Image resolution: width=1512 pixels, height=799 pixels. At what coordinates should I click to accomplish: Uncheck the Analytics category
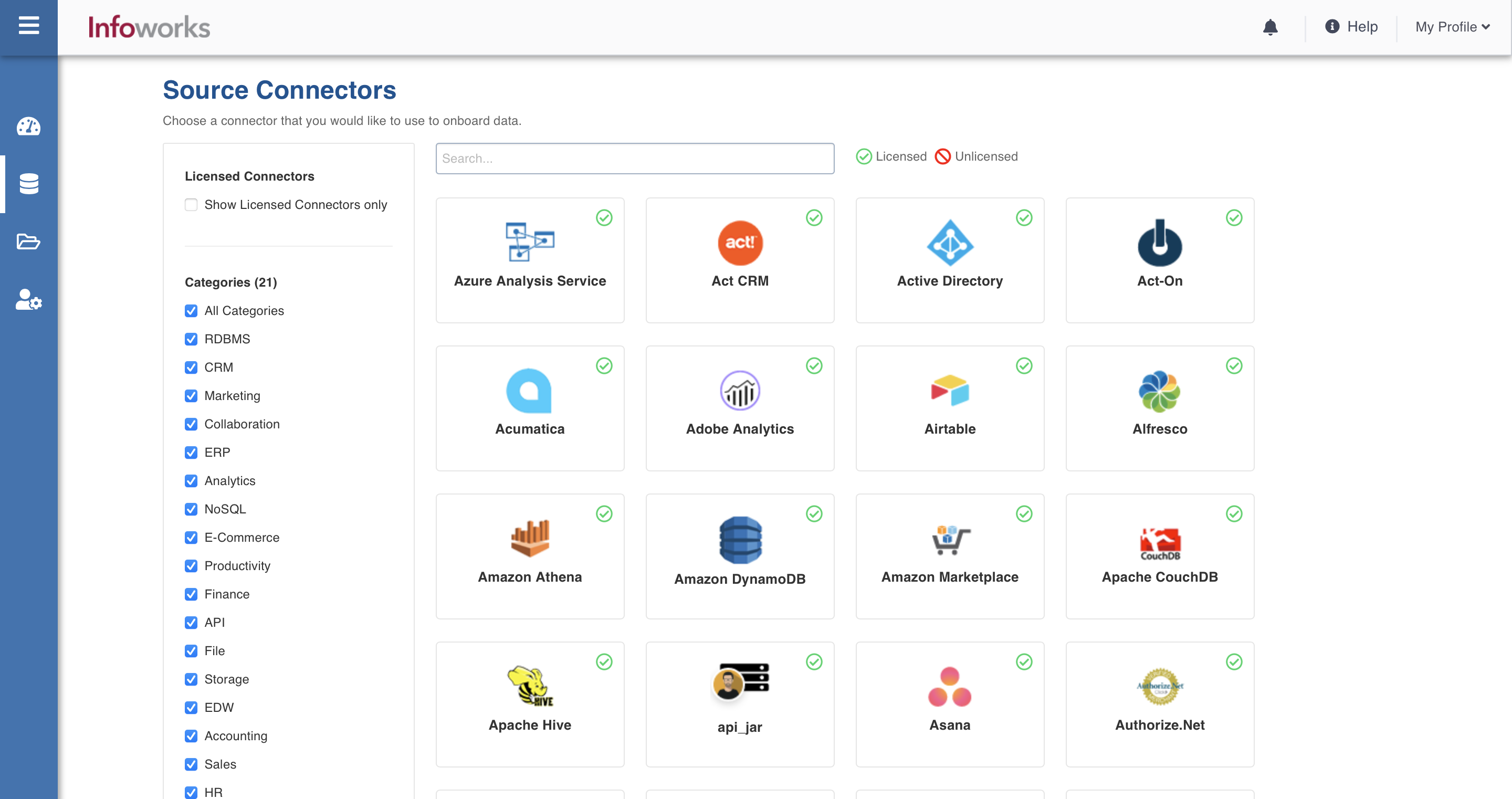click(x=191, y=481)
